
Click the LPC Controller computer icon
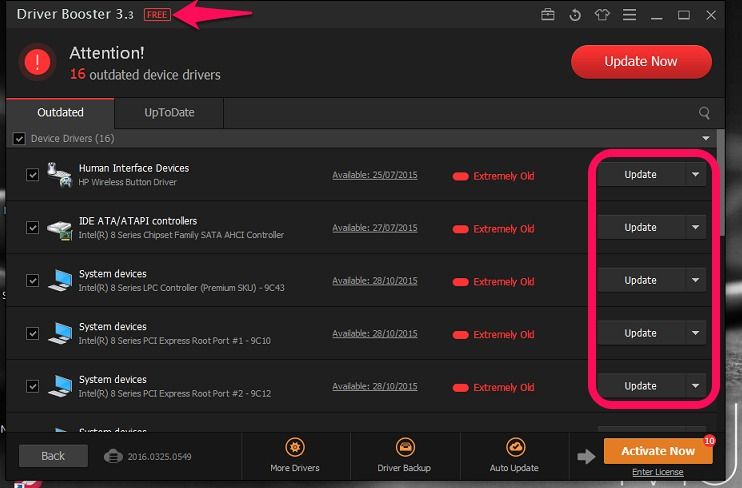(60, 281)
